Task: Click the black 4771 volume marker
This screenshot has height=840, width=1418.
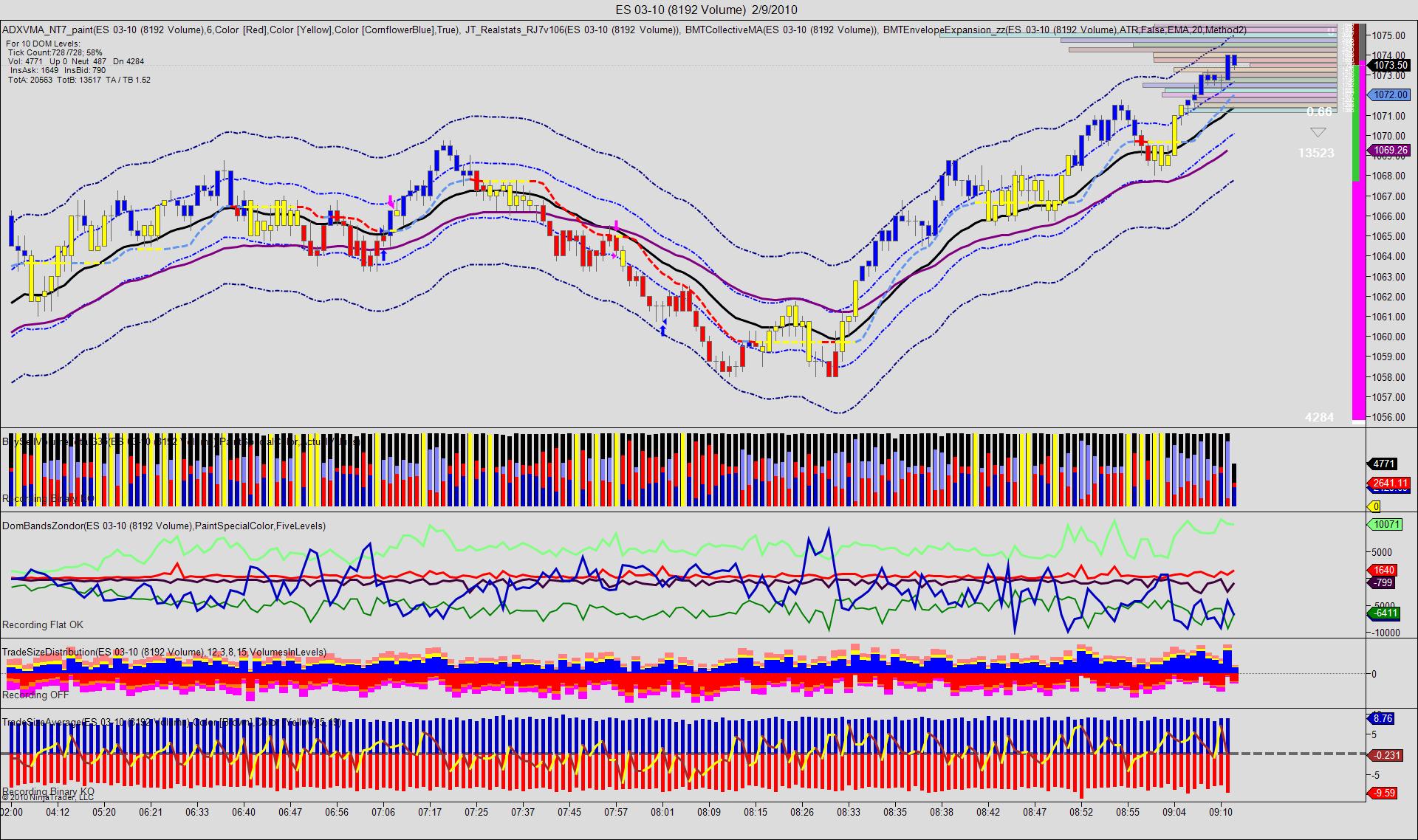Action: click(x=1383, y=464)
